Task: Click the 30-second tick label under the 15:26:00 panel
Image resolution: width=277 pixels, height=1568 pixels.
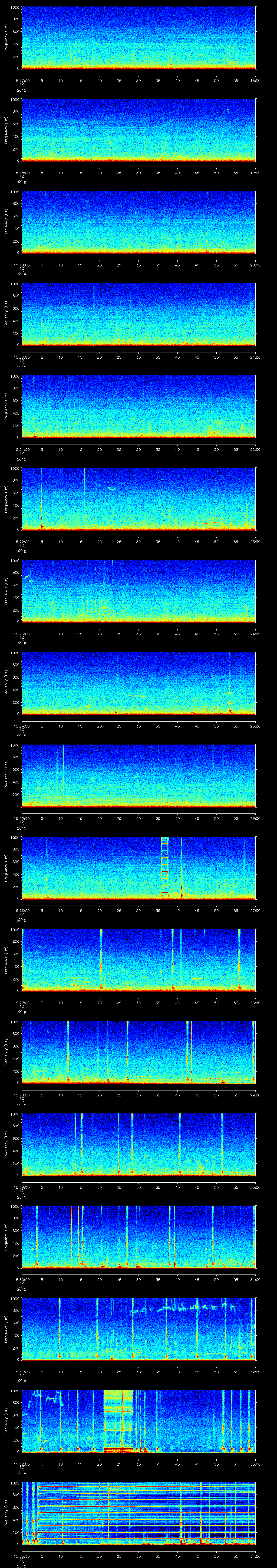Action: click(138, 910)
